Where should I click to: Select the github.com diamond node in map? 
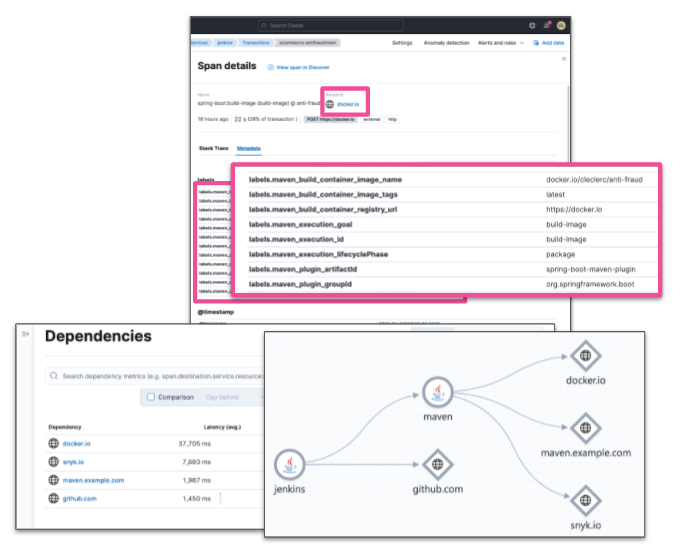pos(437,465)
